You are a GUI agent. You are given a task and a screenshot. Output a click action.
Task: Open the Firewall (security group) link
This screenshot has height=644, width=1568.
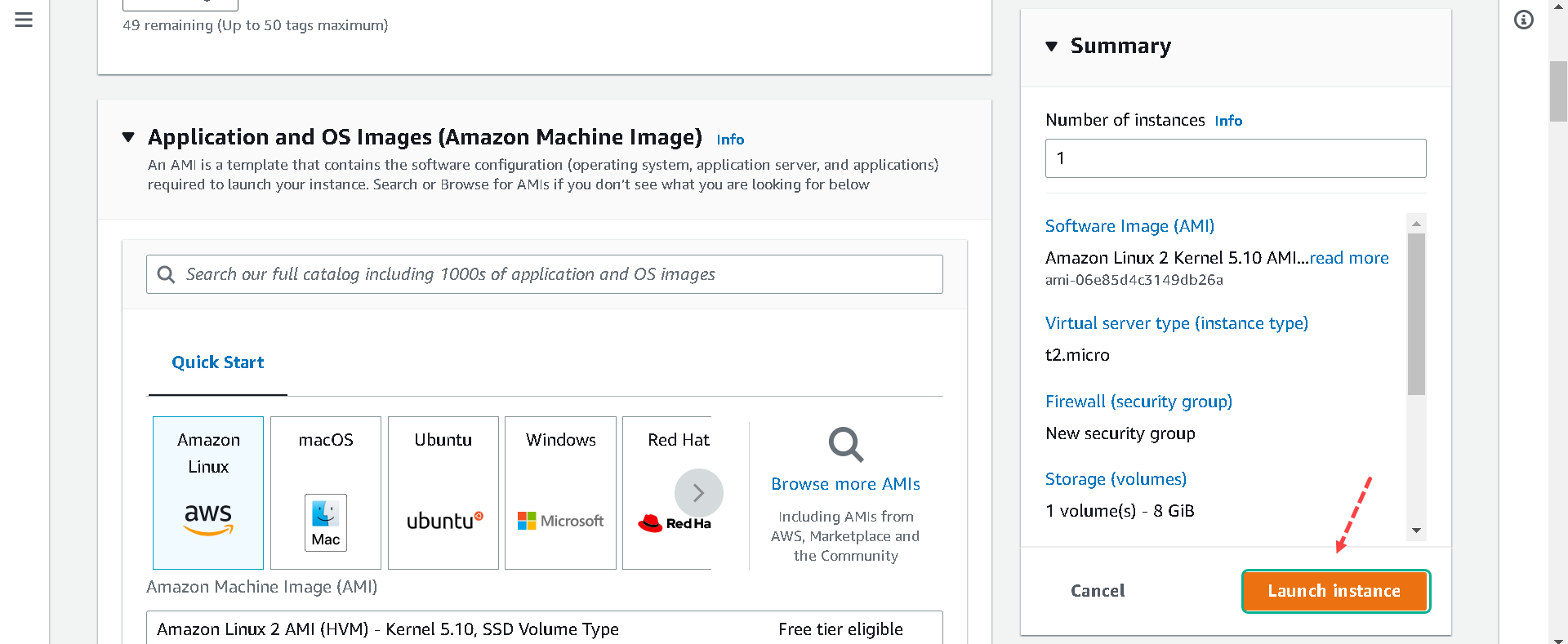coord(1138,402)
